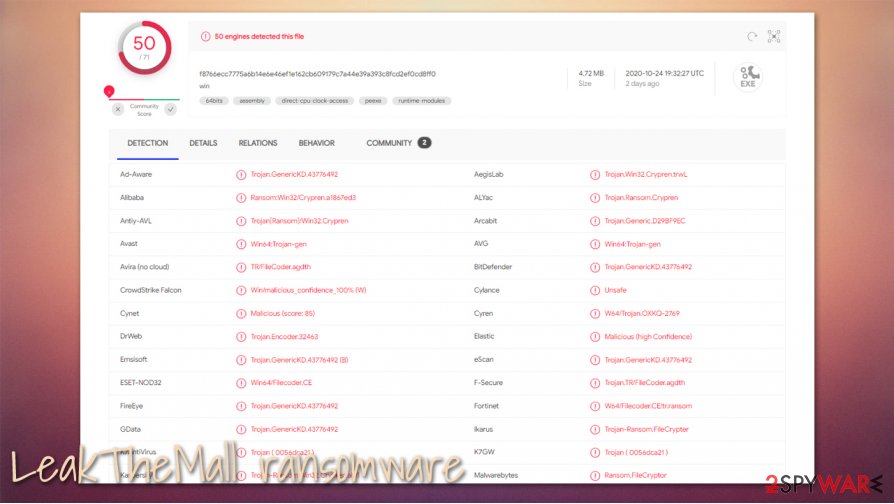Click warning icon in Avira row
This screenshot has width=894, height=504.
[241, 267]
